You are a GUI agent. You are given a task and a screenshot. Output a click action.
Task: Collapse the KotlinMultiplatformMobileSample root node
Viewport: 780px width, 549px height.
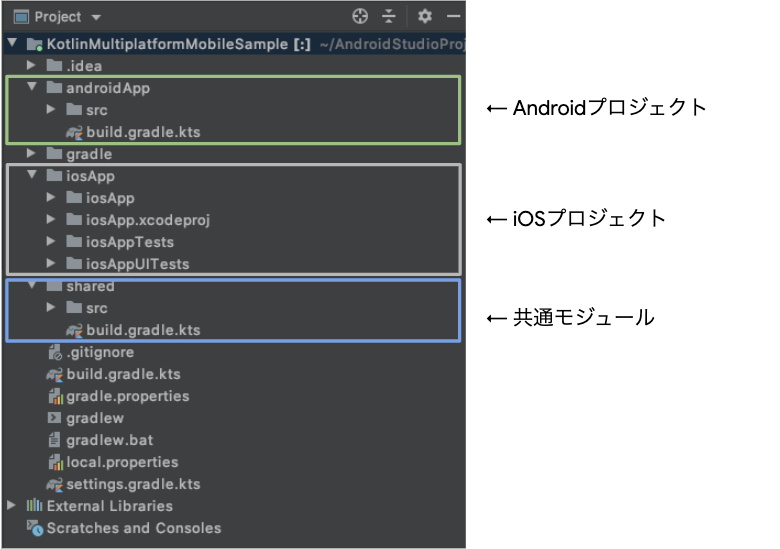(x=12, y=43)
